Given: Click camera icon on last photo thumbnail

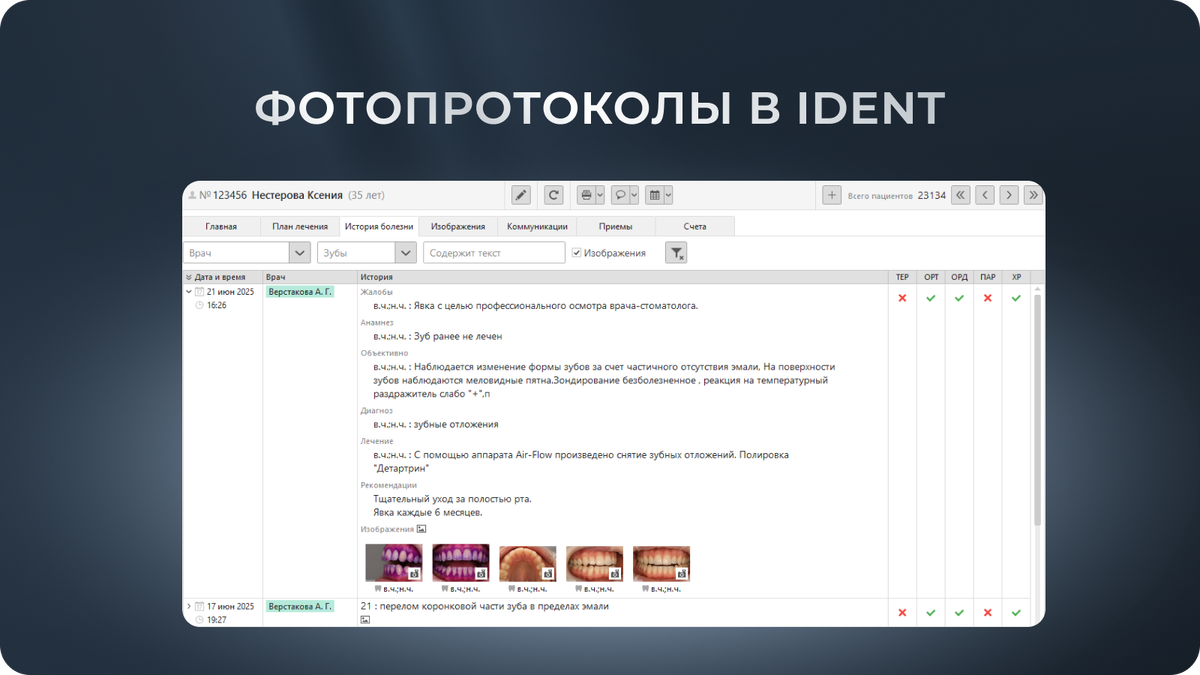Looking at the screenshot, I should point(681,574).
